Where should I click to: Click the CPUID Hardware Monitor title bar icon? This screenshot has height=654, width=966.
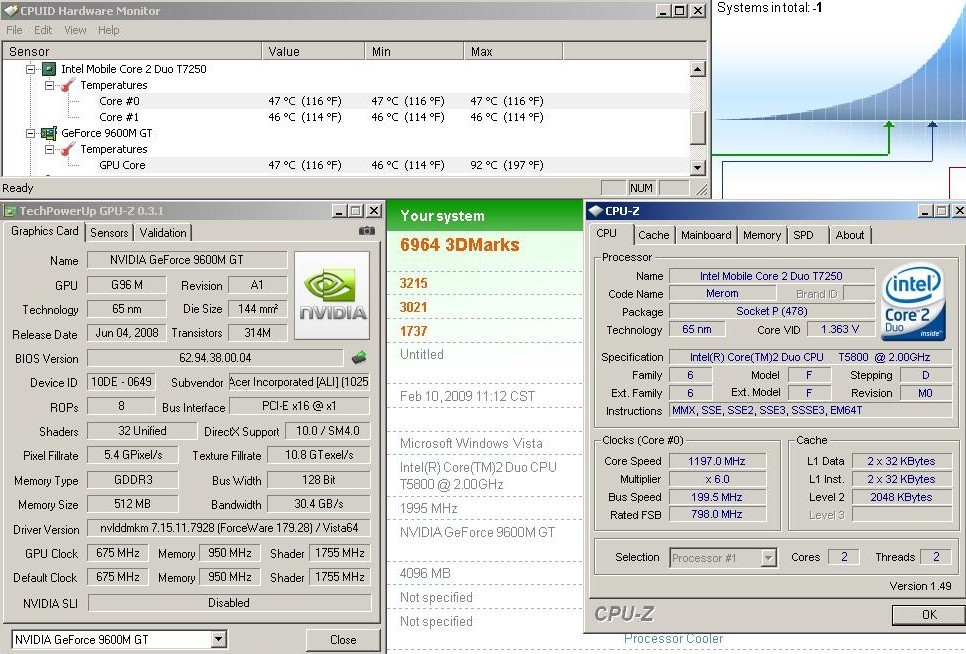click(10, 10)
